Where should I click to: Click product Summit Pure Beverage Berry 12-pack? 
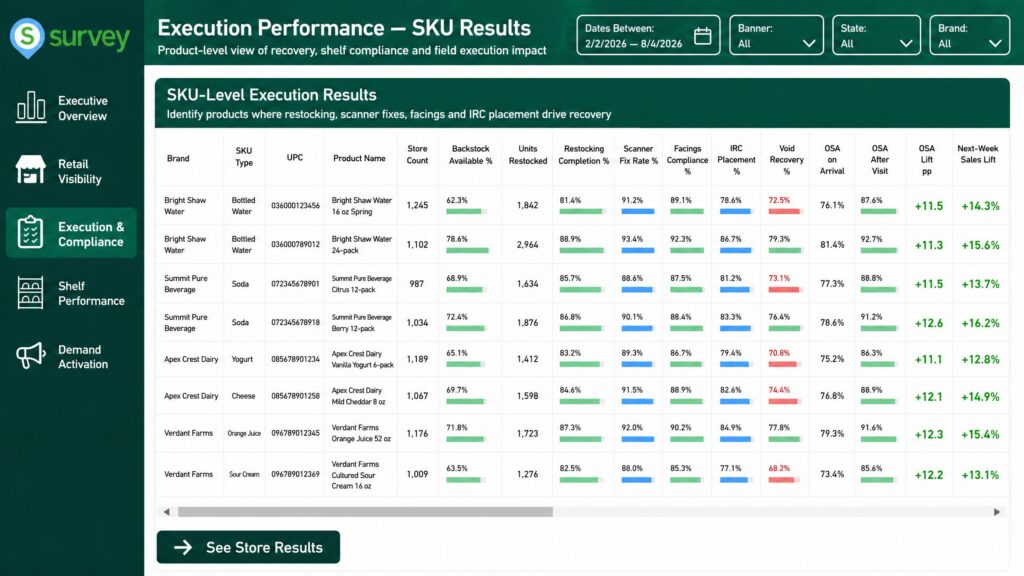point(361,323)
